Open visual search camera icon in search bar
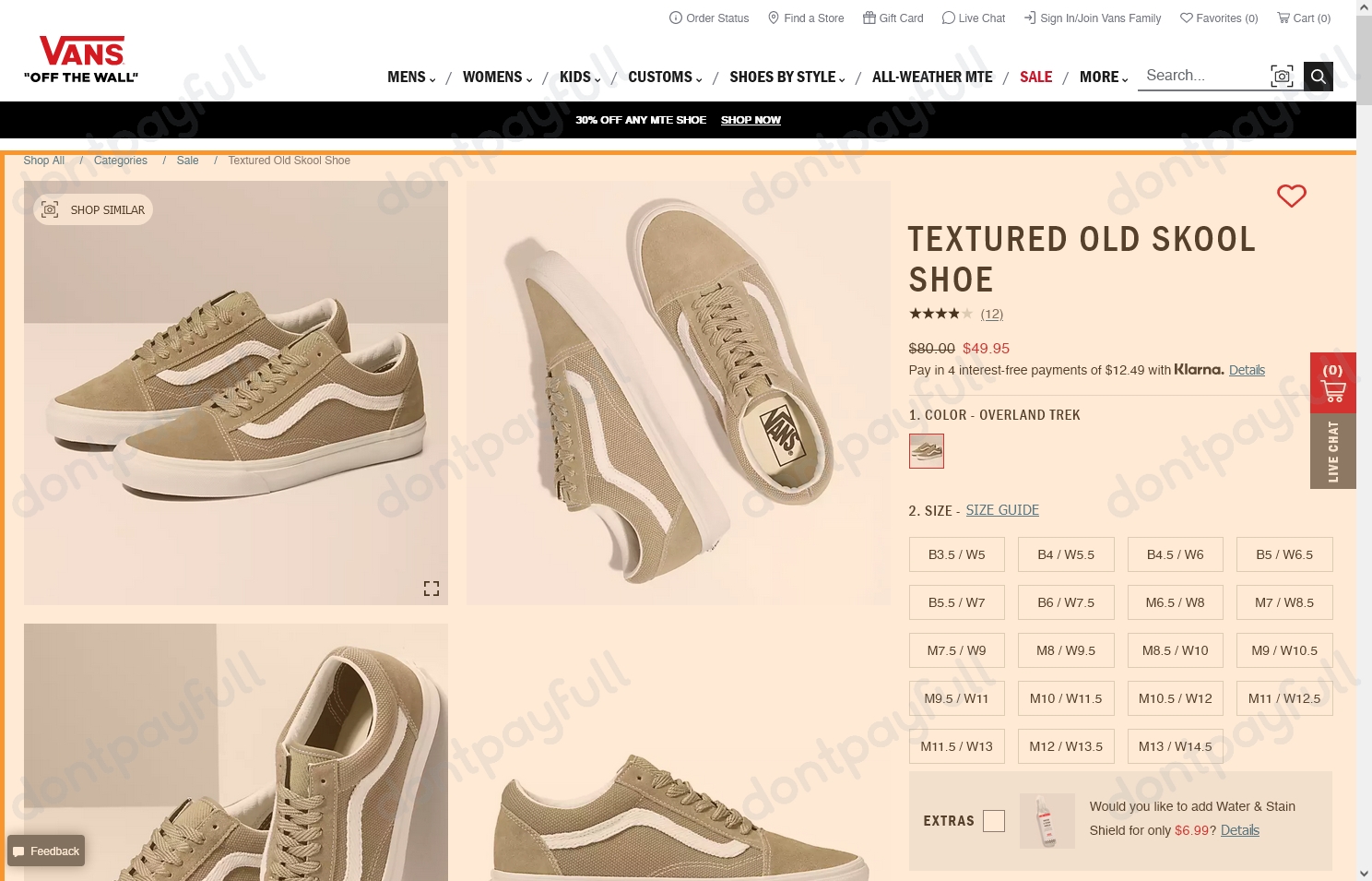This screenshot has width=1372, height=881. coord(1282,77)
